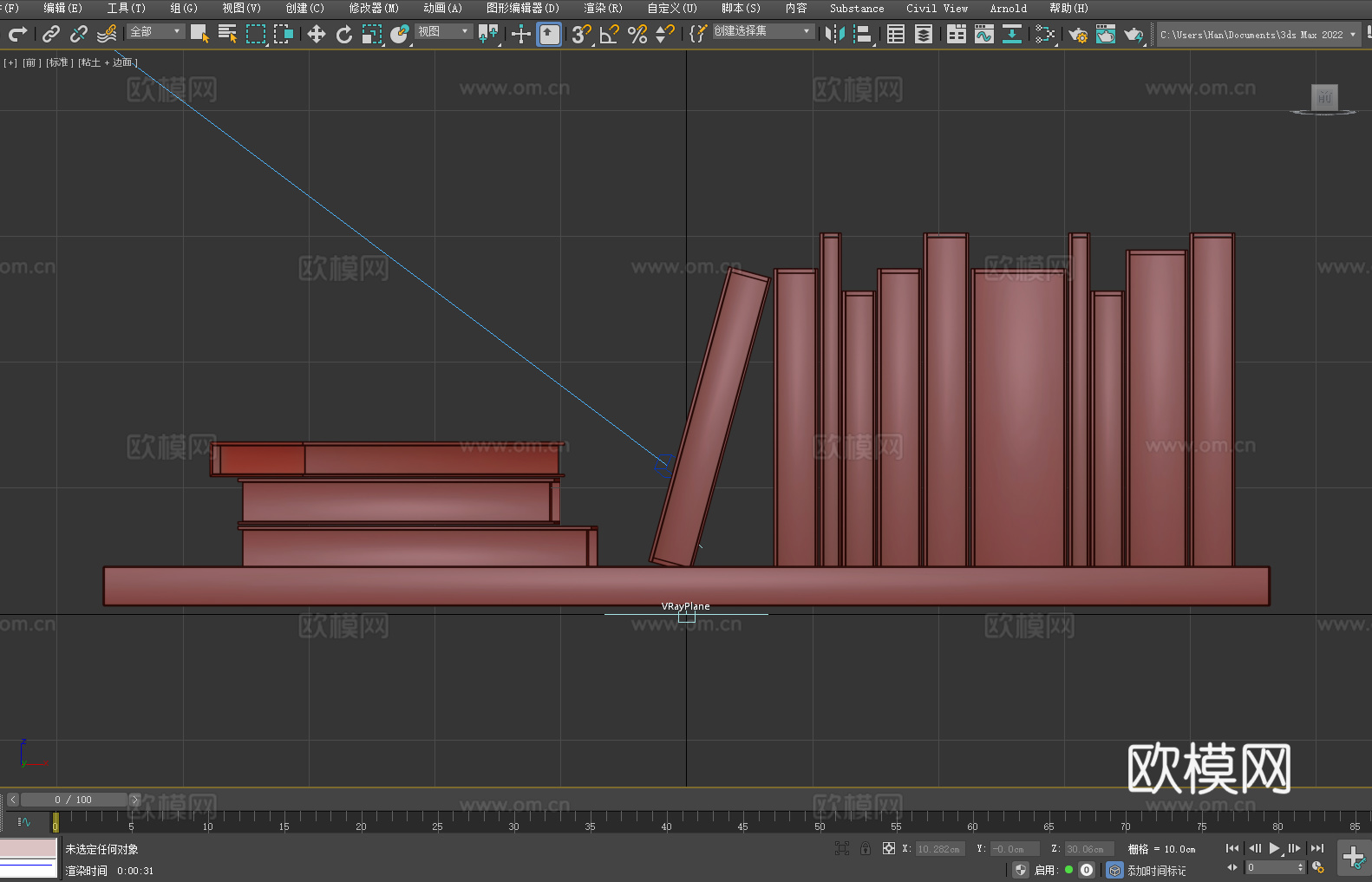This screenshot has width=1372, height=882.
Task: Click Select and Manipulate crosshair icon
Action: (x=521, y=34)
